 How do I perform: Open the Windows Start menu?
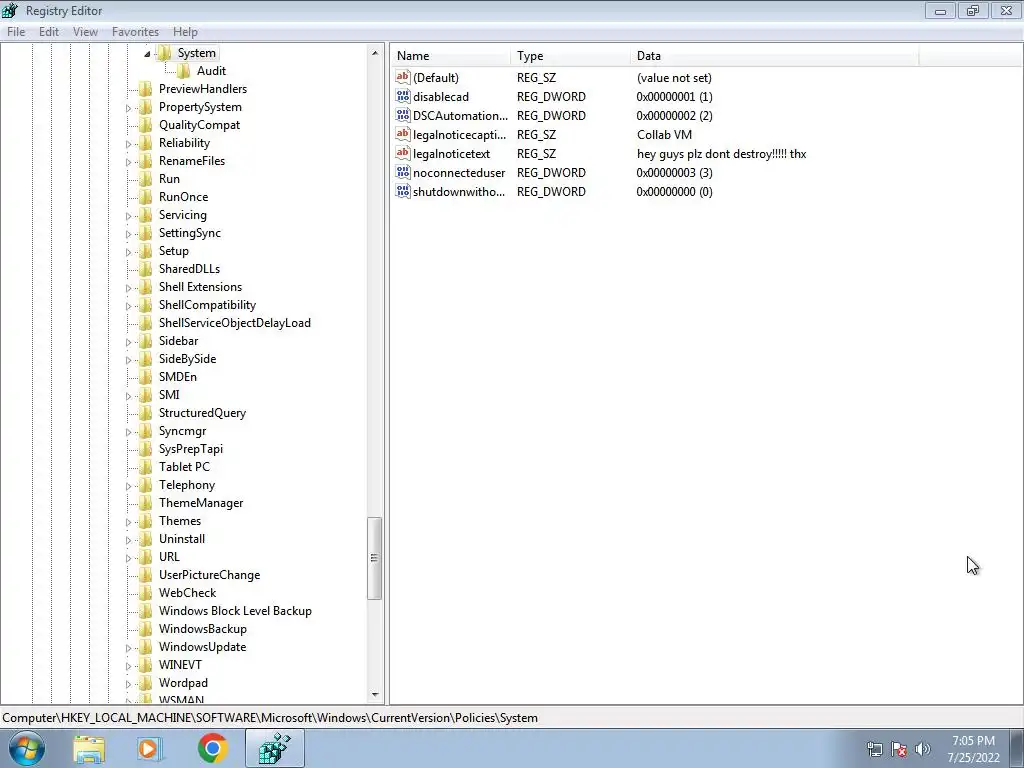pos(27,748)
